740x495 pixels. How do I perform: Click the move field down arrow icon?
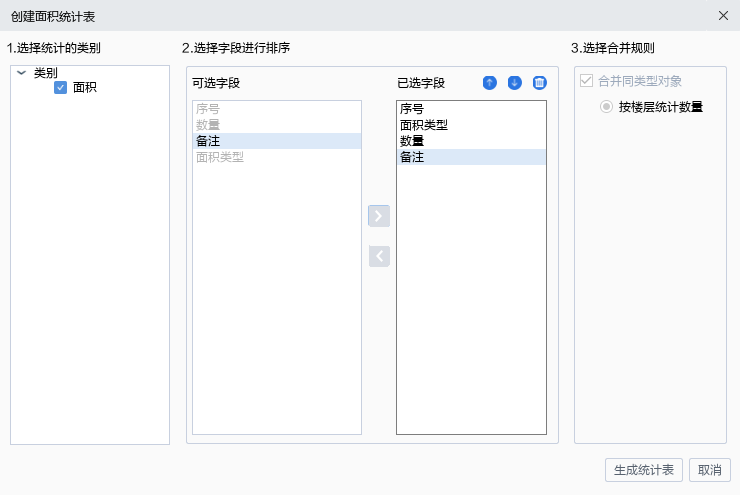[514, 83]
